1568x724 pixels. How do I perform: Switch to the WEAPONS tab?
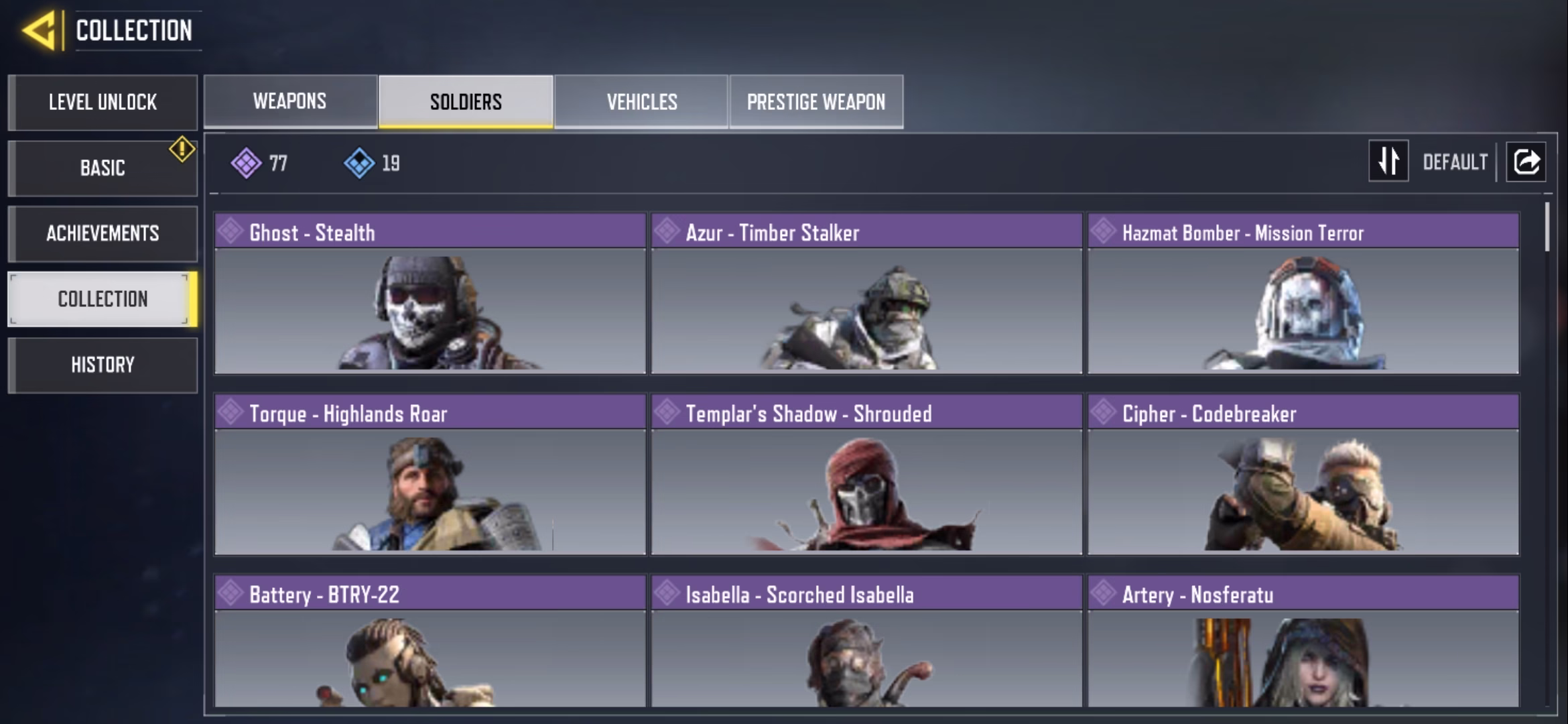coord(290,101)
